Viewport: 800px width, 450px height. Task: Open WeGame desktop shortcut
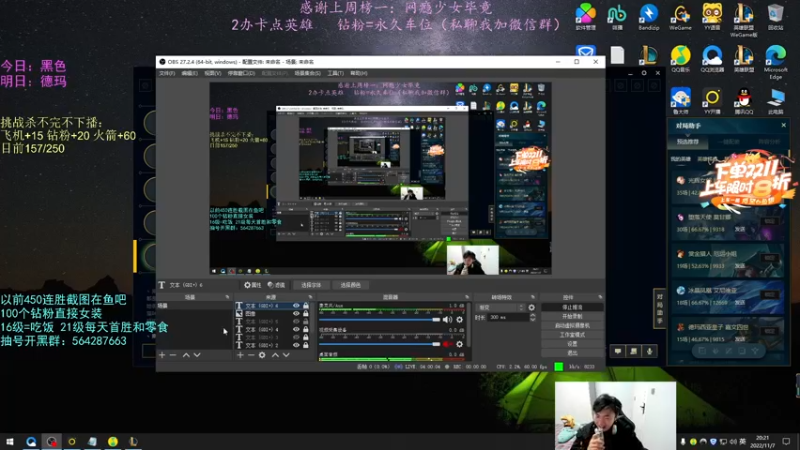click(680, 17)
